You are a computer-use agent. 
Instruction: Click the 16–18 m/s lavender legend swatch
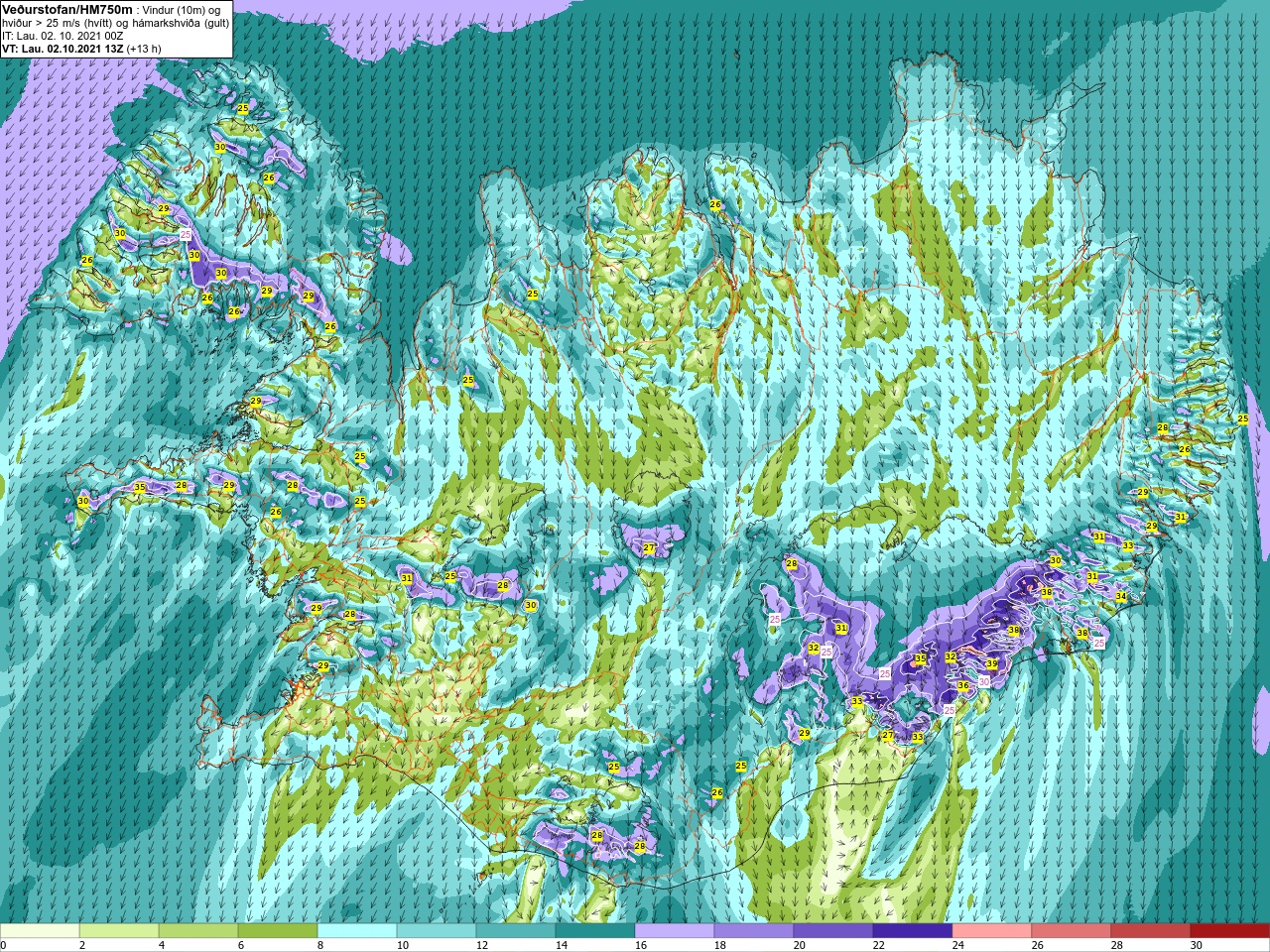coord(675,931)
